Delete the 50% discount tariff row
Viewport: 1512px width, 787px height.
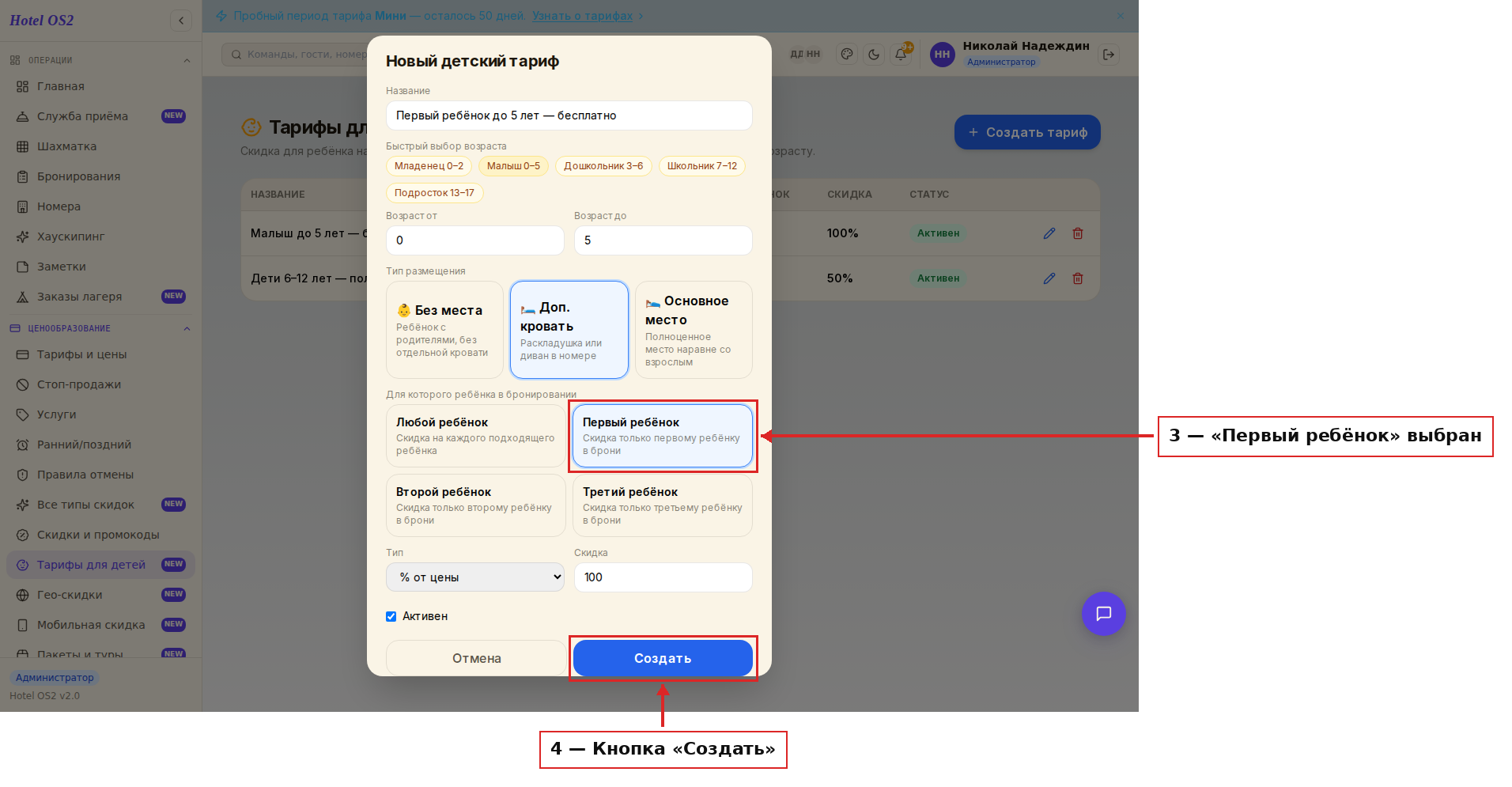pyautogui.click(x=1078, y=278)
